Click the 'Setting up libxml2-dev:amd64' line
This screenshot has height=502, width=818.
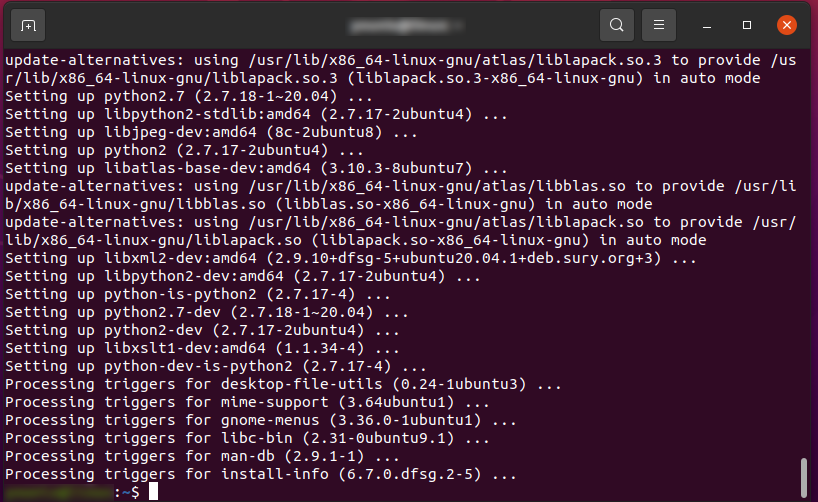coord(351,258)
